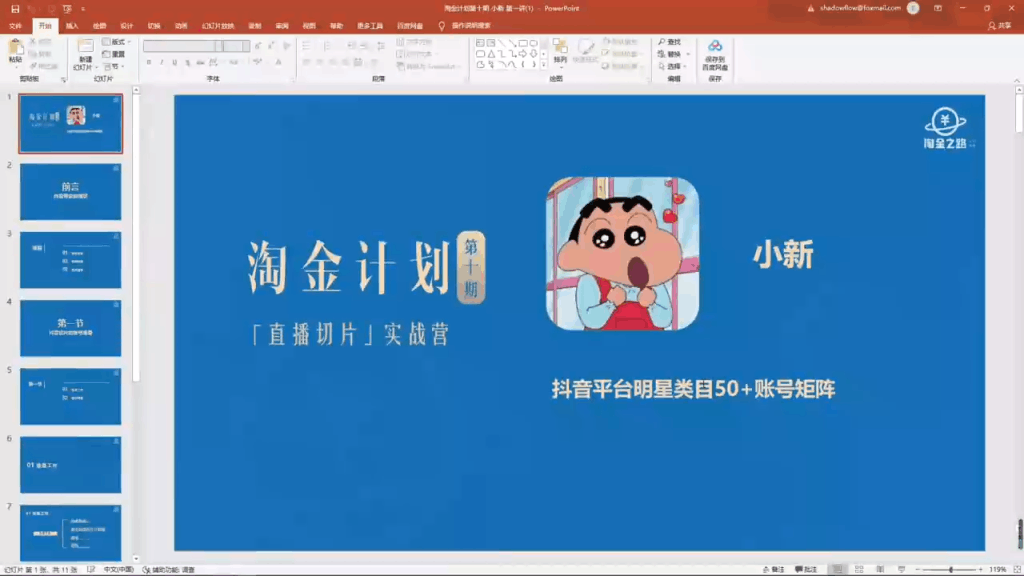
Task: Open the Select (选择) dropdown
Action: 673,67
